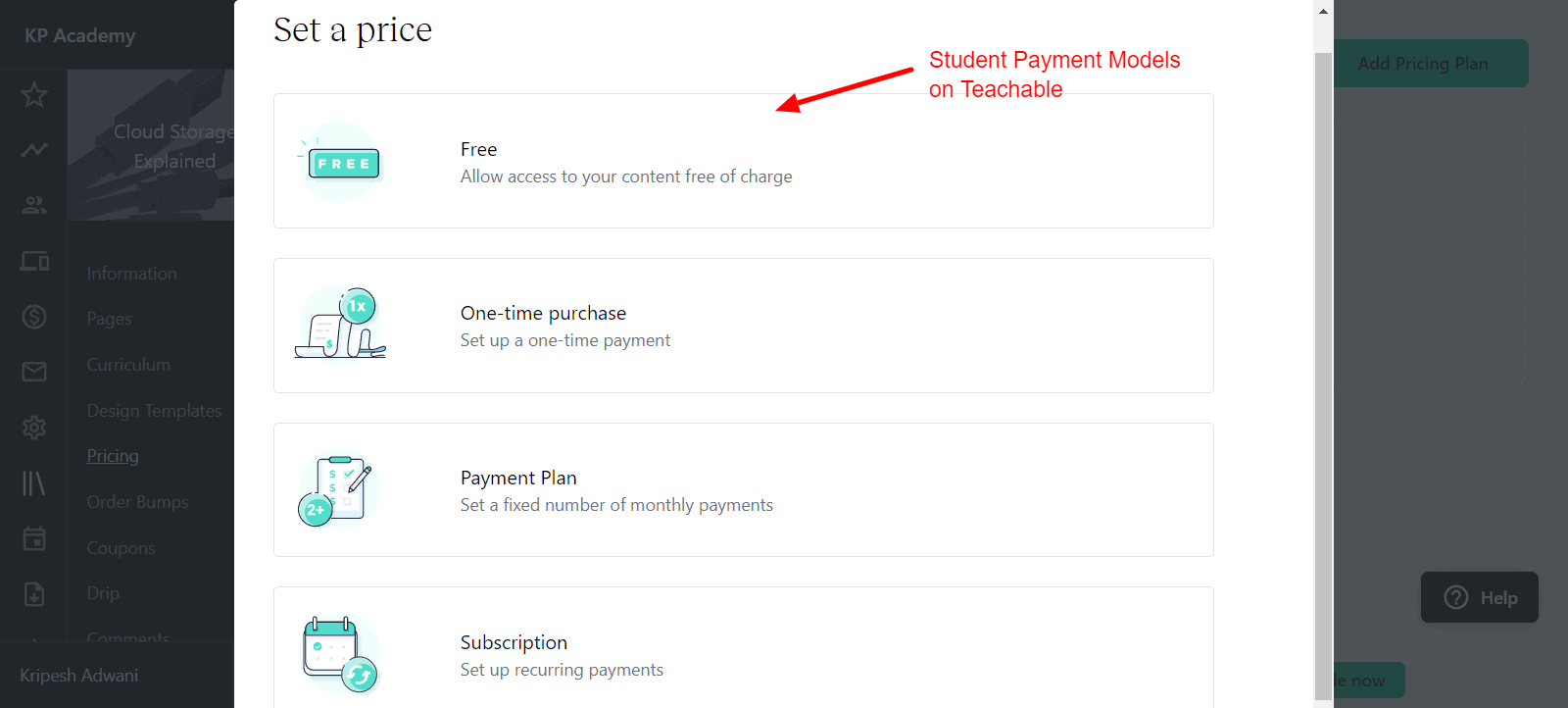1568x708 pixels.
Task: Click the star icon in the sidebar
Action: 34,95
